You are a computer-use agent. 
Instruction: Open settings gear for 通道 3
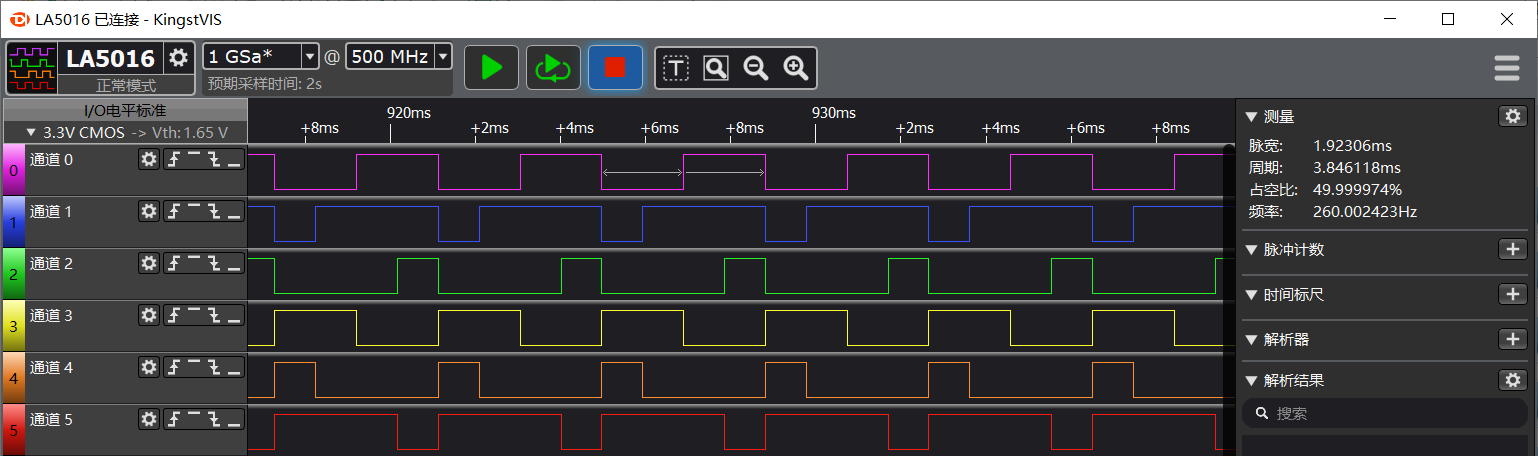coord(149,315)
